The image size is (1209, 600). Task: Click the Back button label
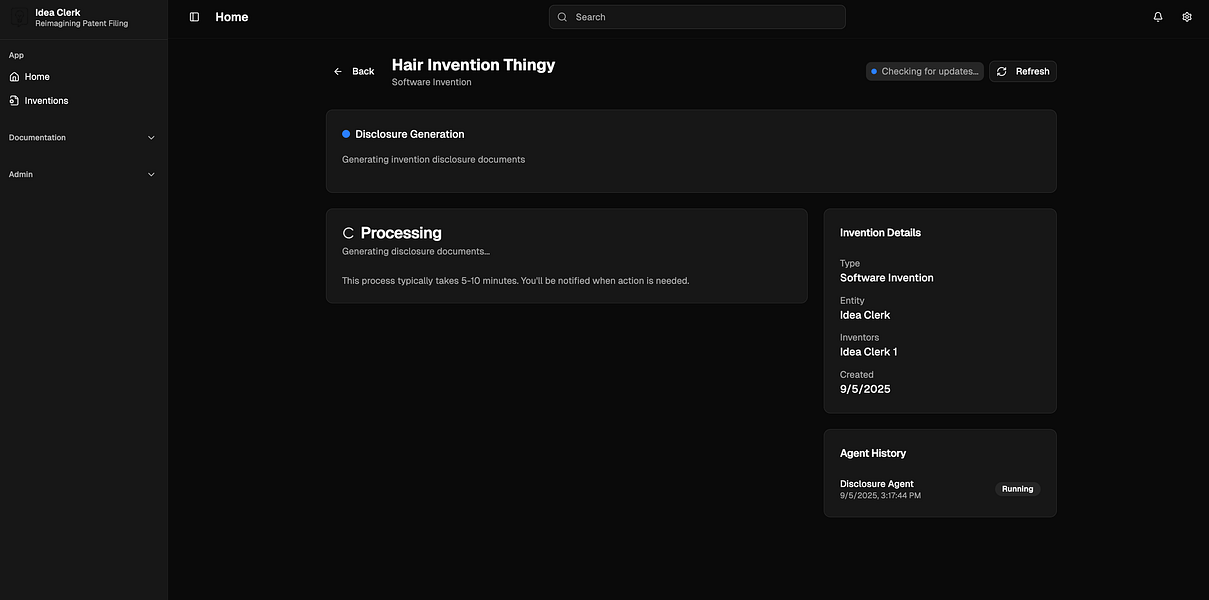pyautogui.click(x=363, y=72)
